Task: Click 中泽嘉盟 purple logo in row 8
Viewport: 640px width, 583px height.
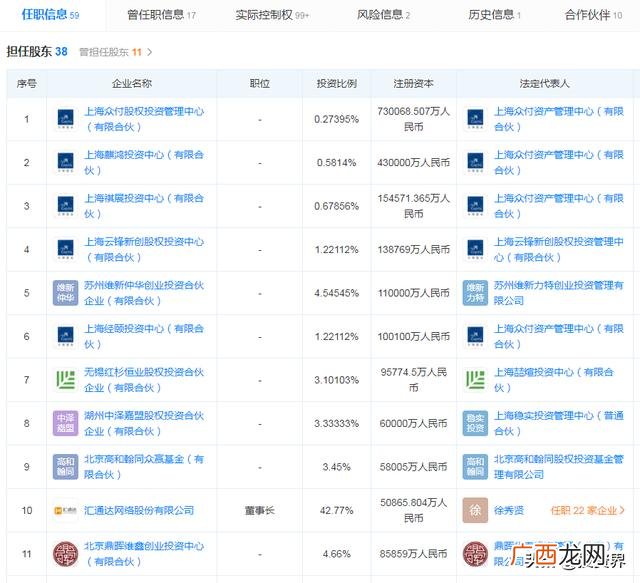Action: pos(65,423)
